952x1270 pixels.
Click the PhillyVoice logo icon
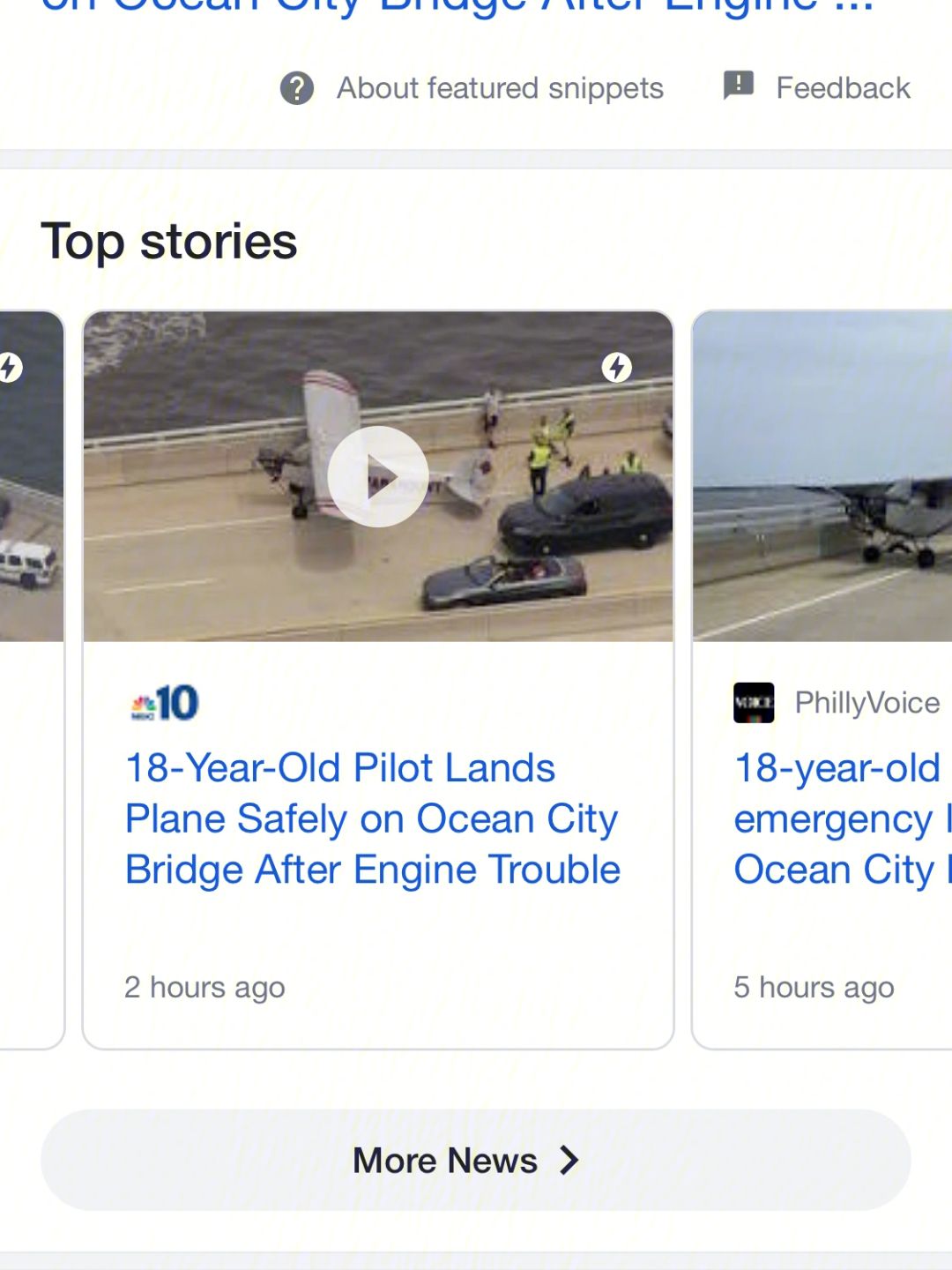coord(754,703)
